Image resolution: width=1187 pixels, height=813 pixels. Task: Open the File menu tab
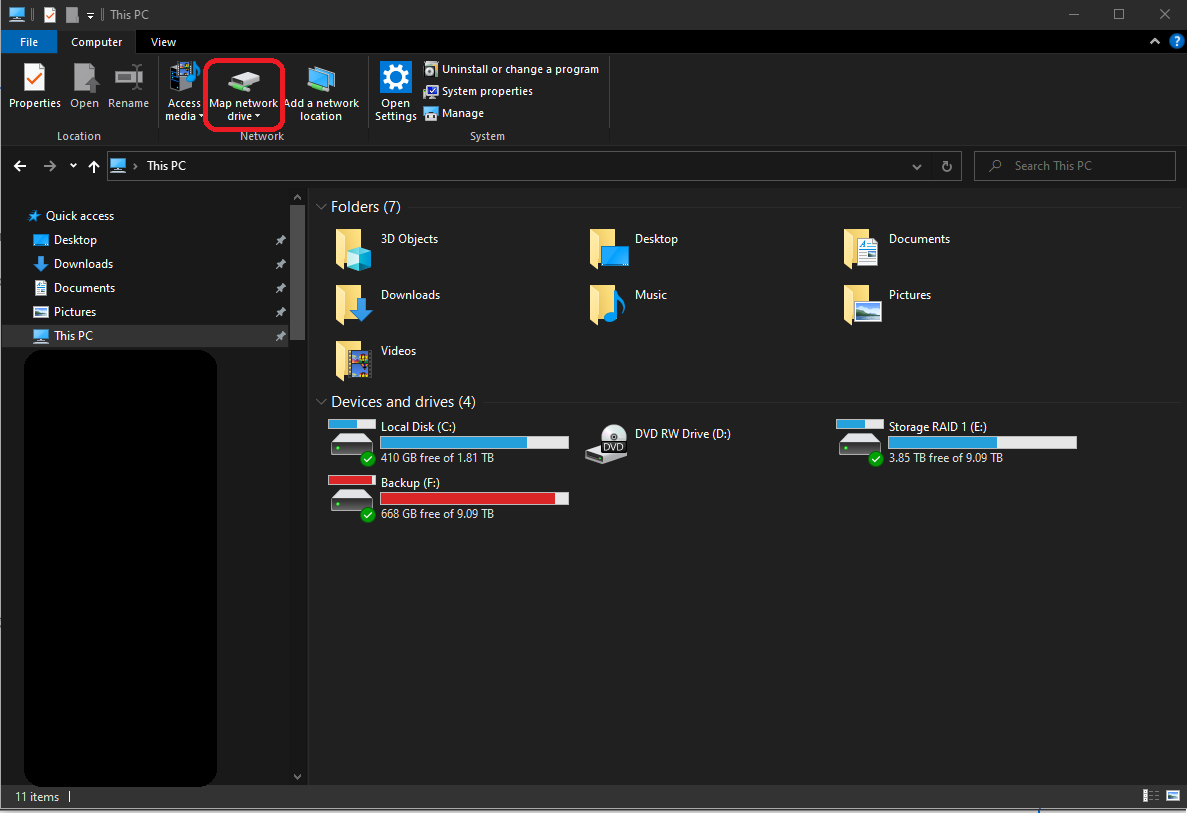pos(29,42)
